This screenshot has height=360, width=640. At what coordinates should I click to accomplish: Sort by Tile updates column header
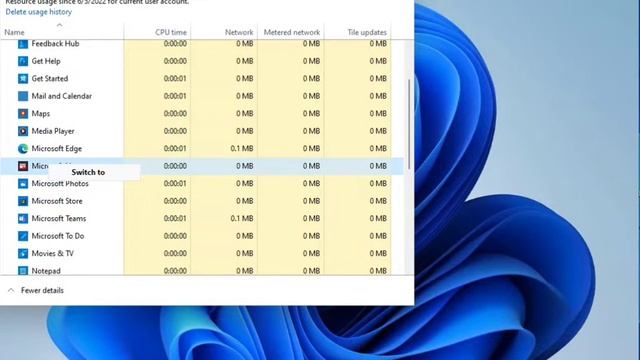pos(367,32)
